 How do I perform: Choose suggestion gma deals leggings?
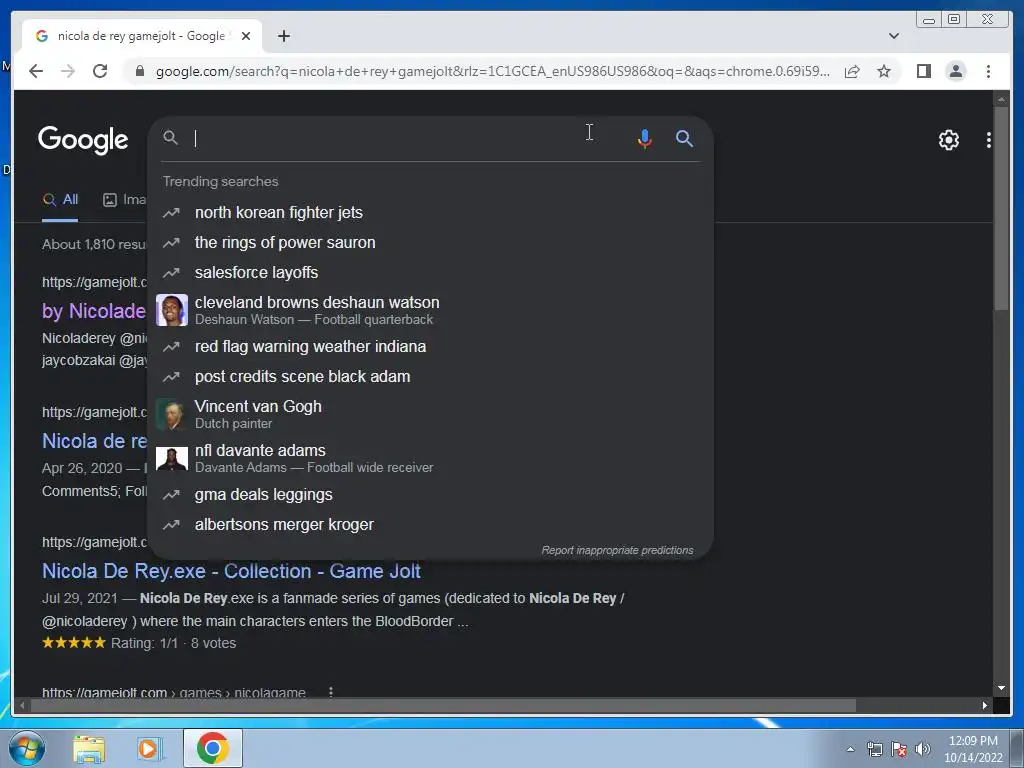tap(431, 494)
